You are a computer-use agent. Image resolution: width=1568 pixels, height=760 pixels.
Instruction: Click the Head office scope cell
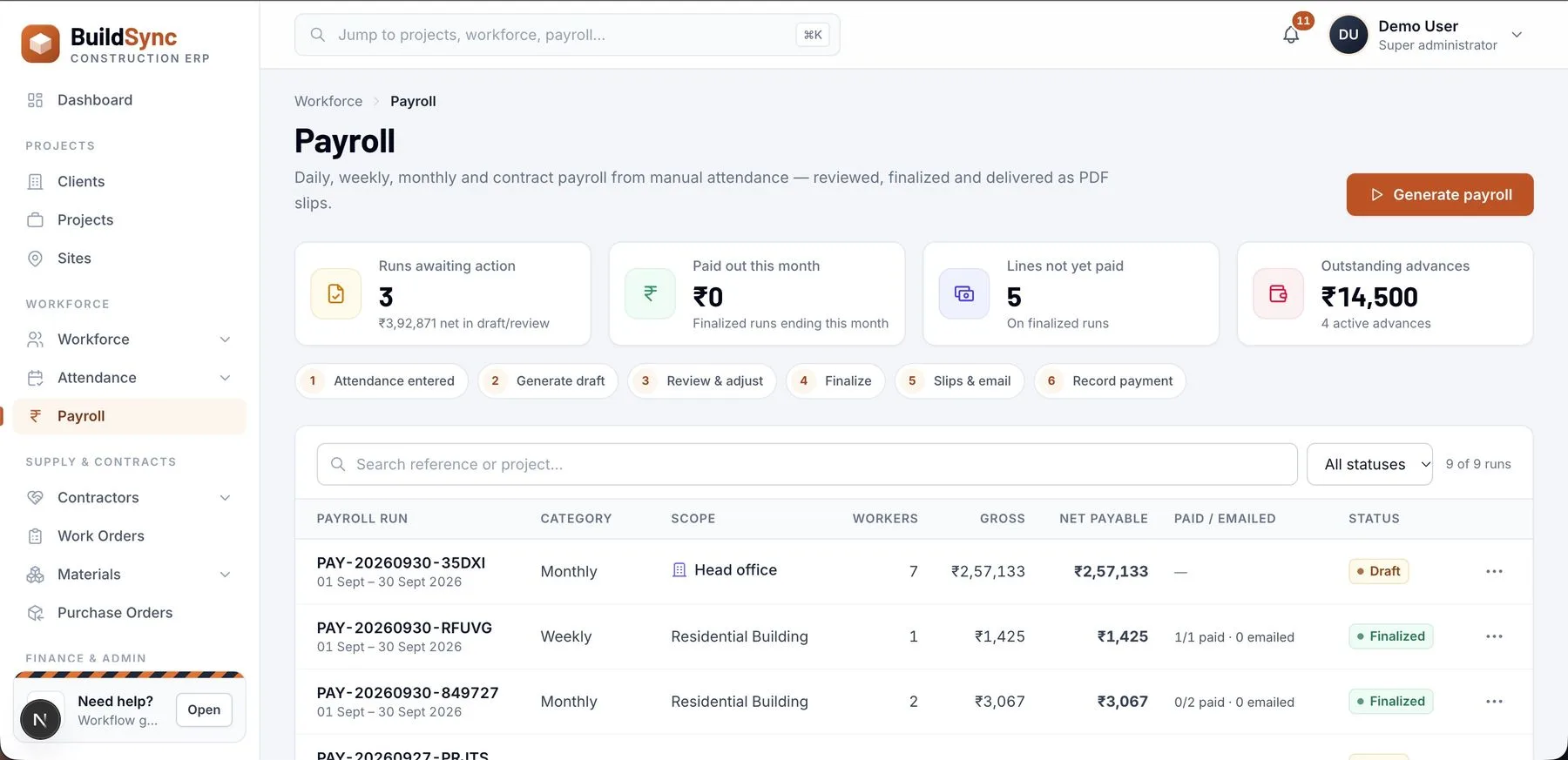coord(725,570)
